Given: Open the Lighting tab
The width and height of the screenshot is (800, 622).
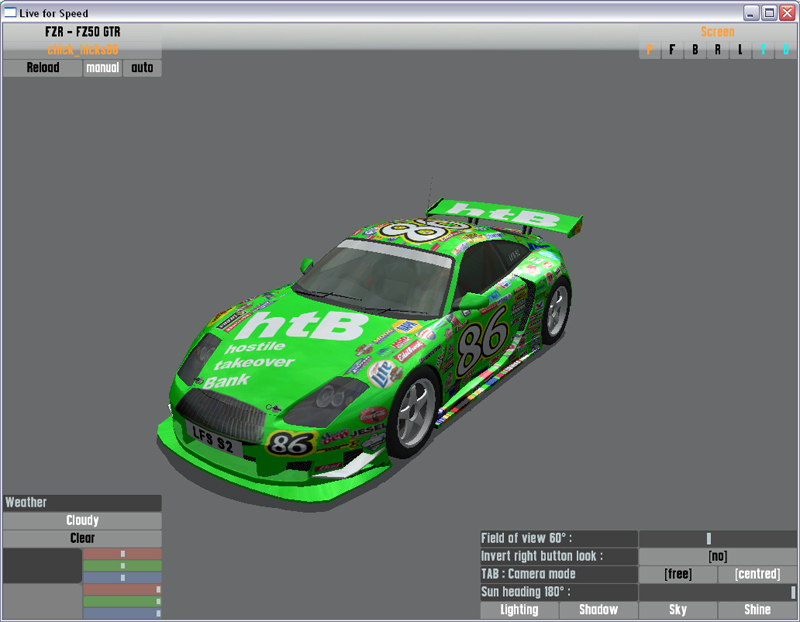Looking at the screenshot, I should pos(519,610).
